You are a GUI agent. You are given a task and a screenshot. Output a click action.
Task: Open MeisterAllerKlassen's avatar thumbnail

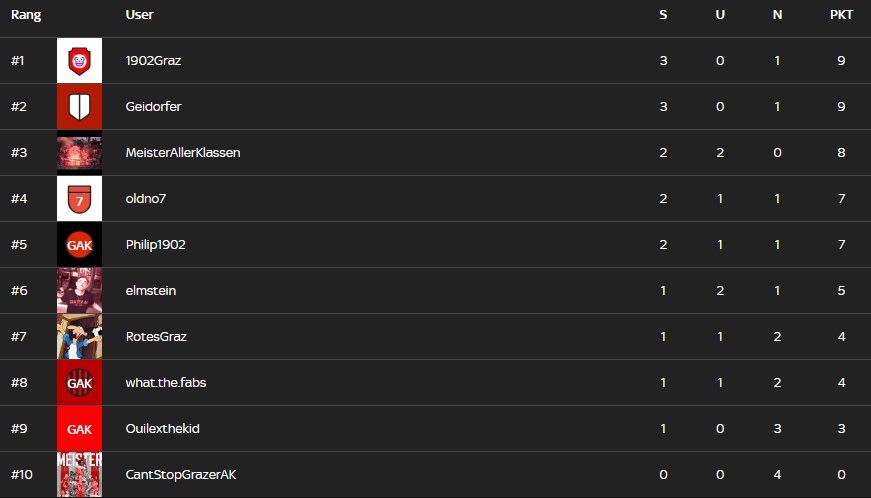[79, 153]
